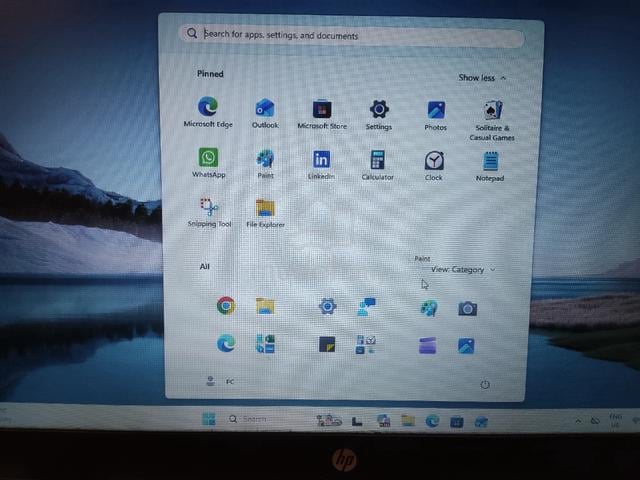Screen dimensions: 640x480
Task: Open the pinned Settings app
Action: point(379,115)
